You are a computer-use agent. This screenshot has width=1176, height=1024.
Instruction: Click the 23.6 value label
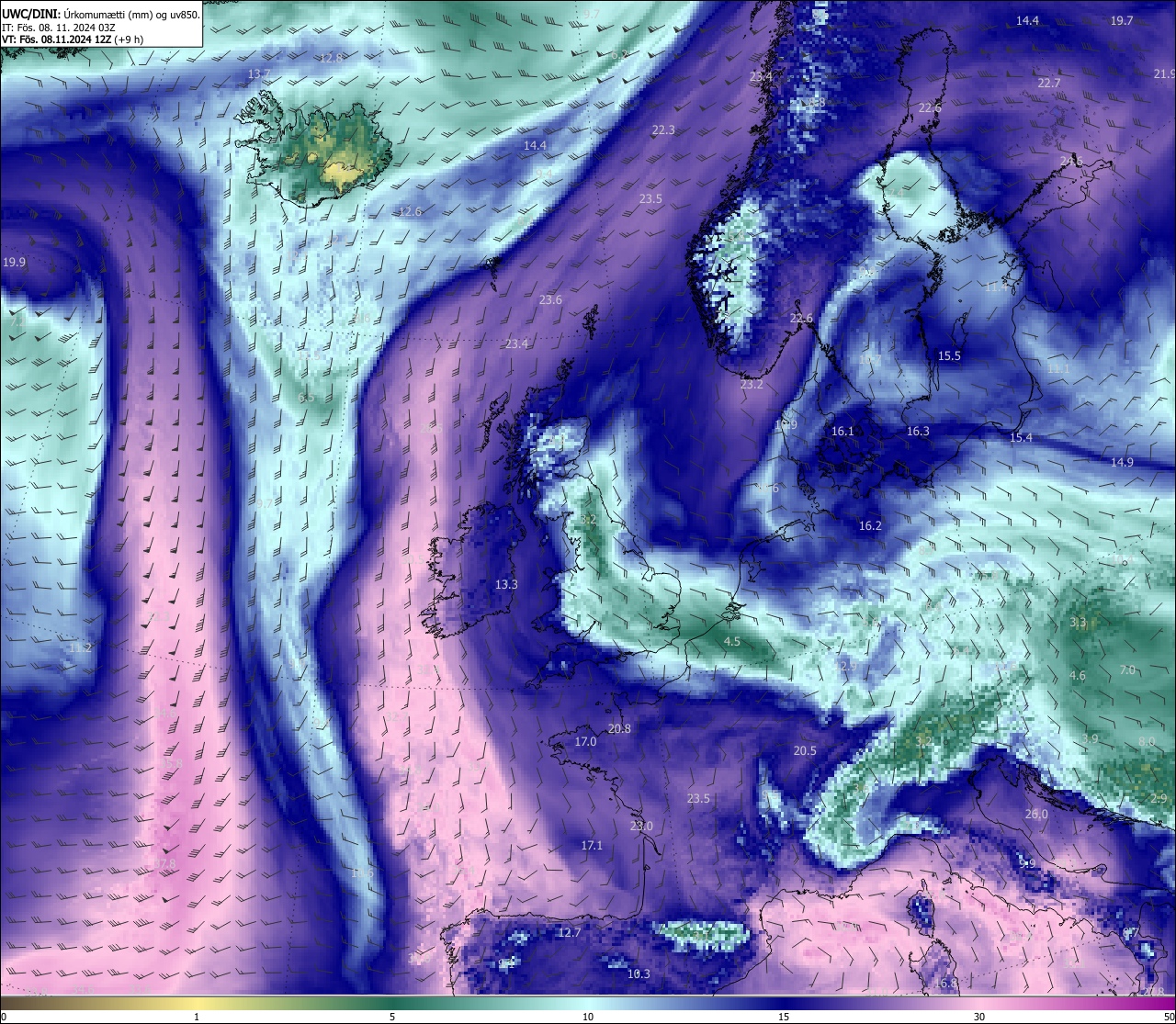pos(550,299)
